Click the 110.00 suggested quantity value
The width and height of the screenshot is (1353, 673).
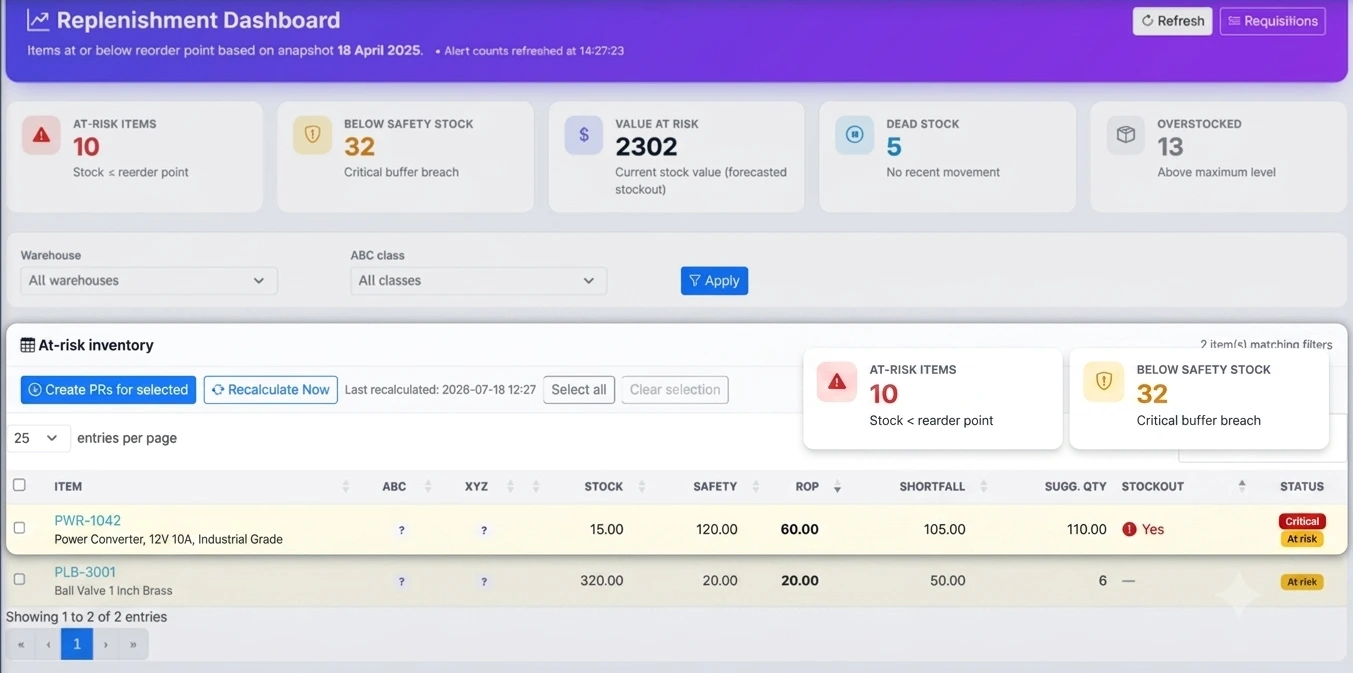[1086, 529]
